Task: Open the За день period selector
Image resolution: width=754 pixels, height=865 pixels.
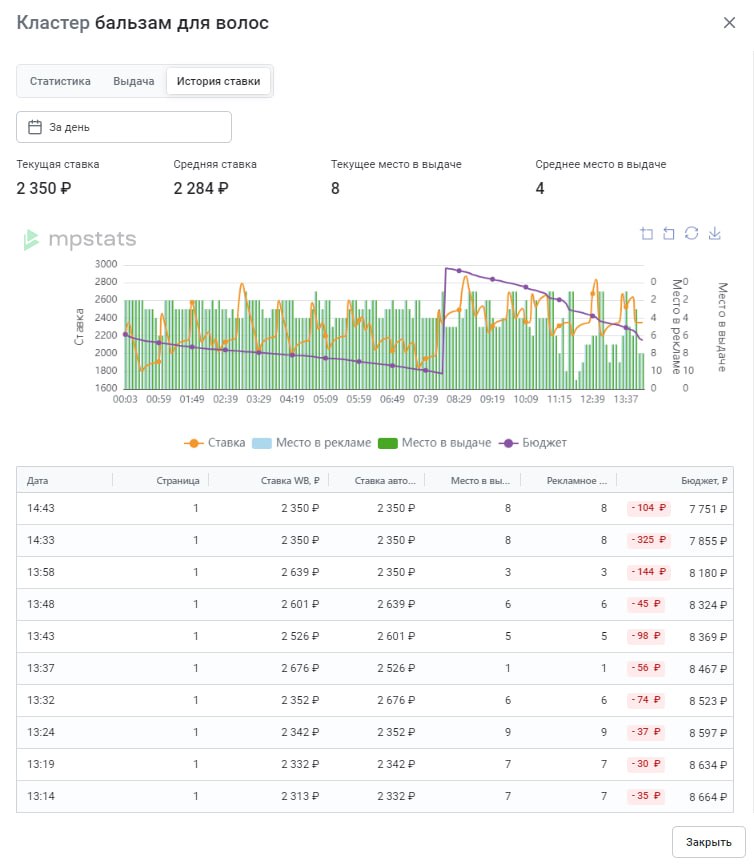Action: pyautogui.click(x=124, y=127)
